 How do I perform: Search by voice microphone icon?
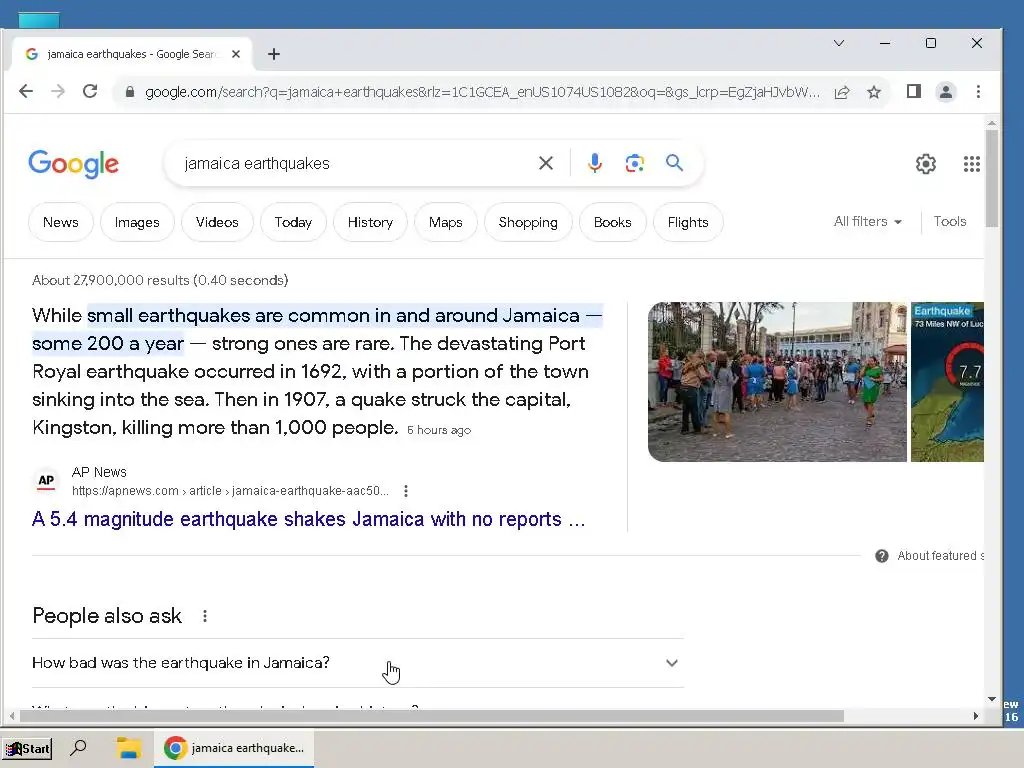pyautogui.click(x=594, y=163)
